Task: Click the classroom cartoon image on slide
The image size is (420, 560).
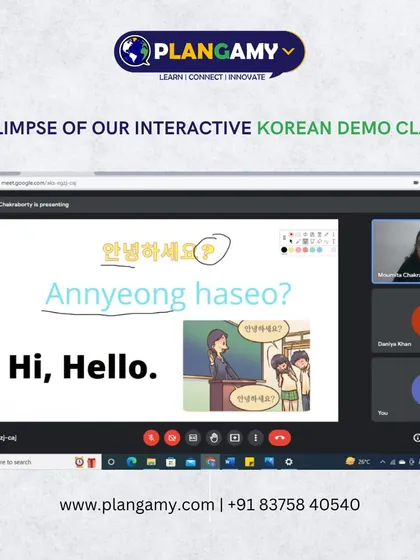Action: coord(246,365)
